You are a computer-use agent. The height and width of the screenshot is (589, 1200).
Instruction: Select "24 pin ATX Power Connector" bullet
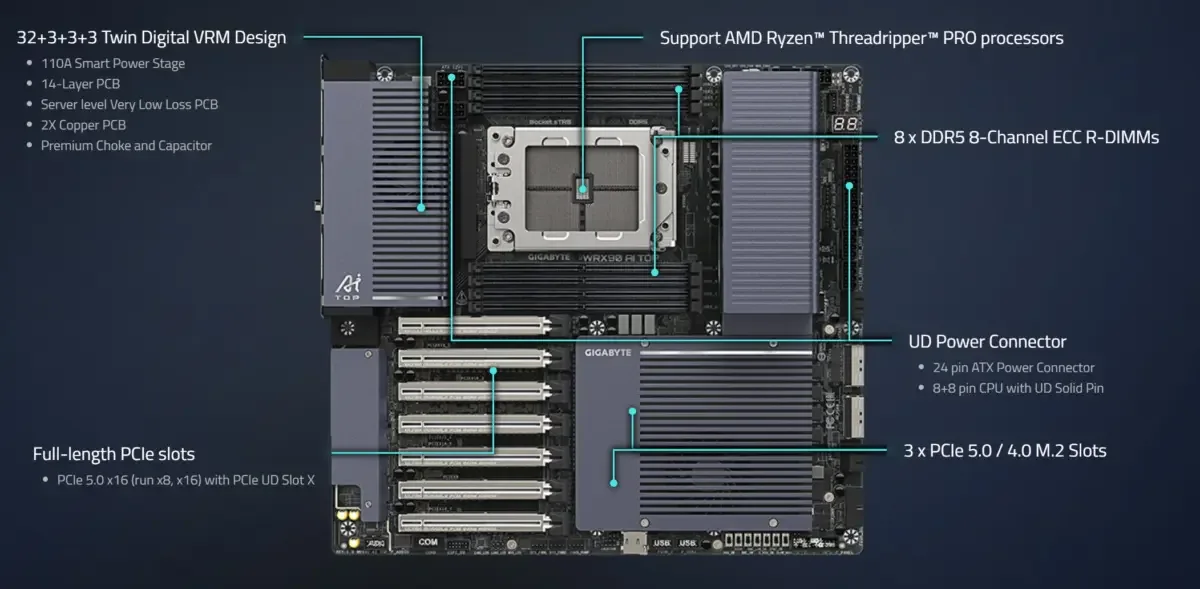(1013, 367)
